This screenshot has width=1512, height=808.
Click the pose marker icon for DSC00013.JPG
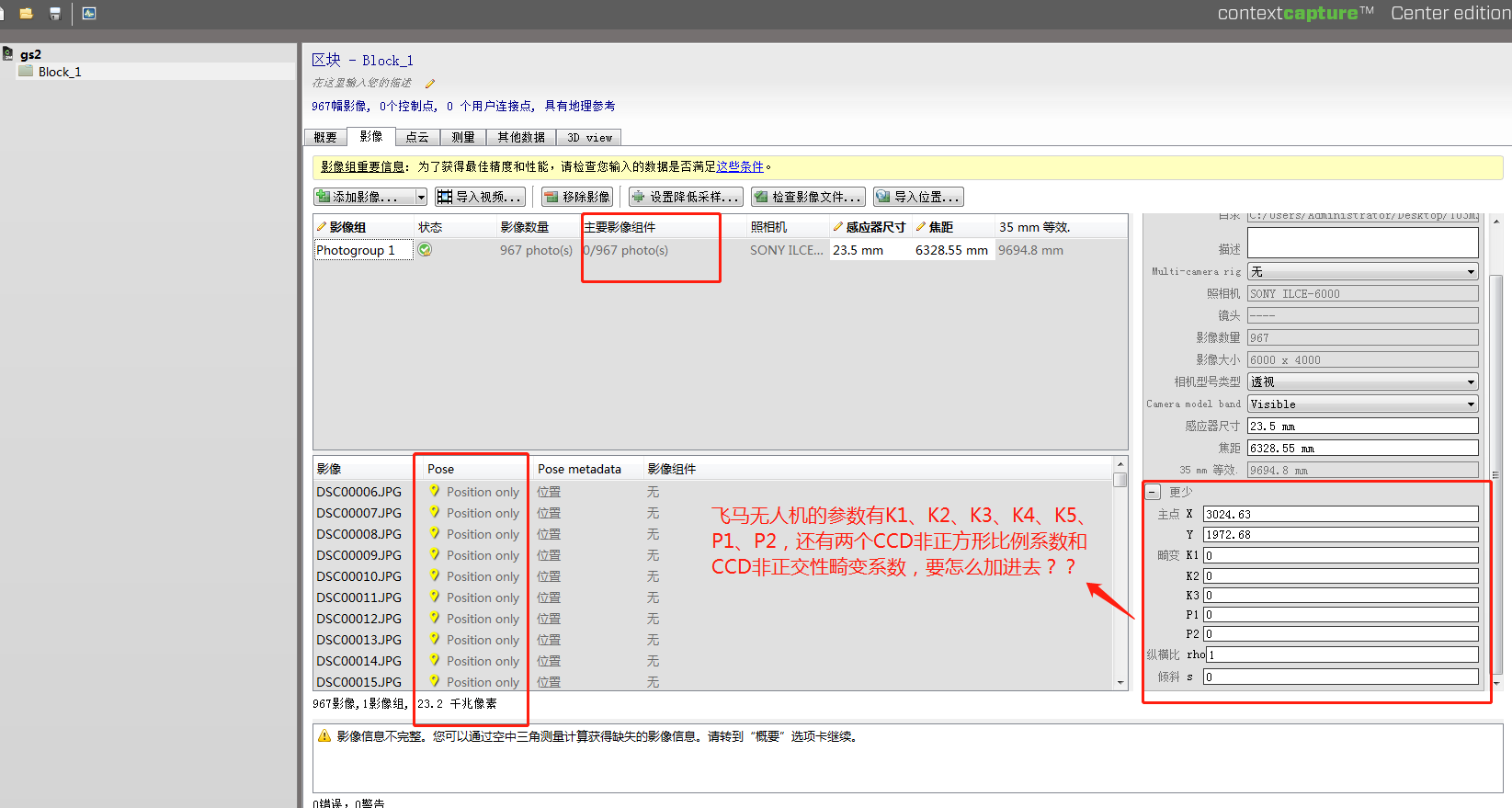point(435,639)
